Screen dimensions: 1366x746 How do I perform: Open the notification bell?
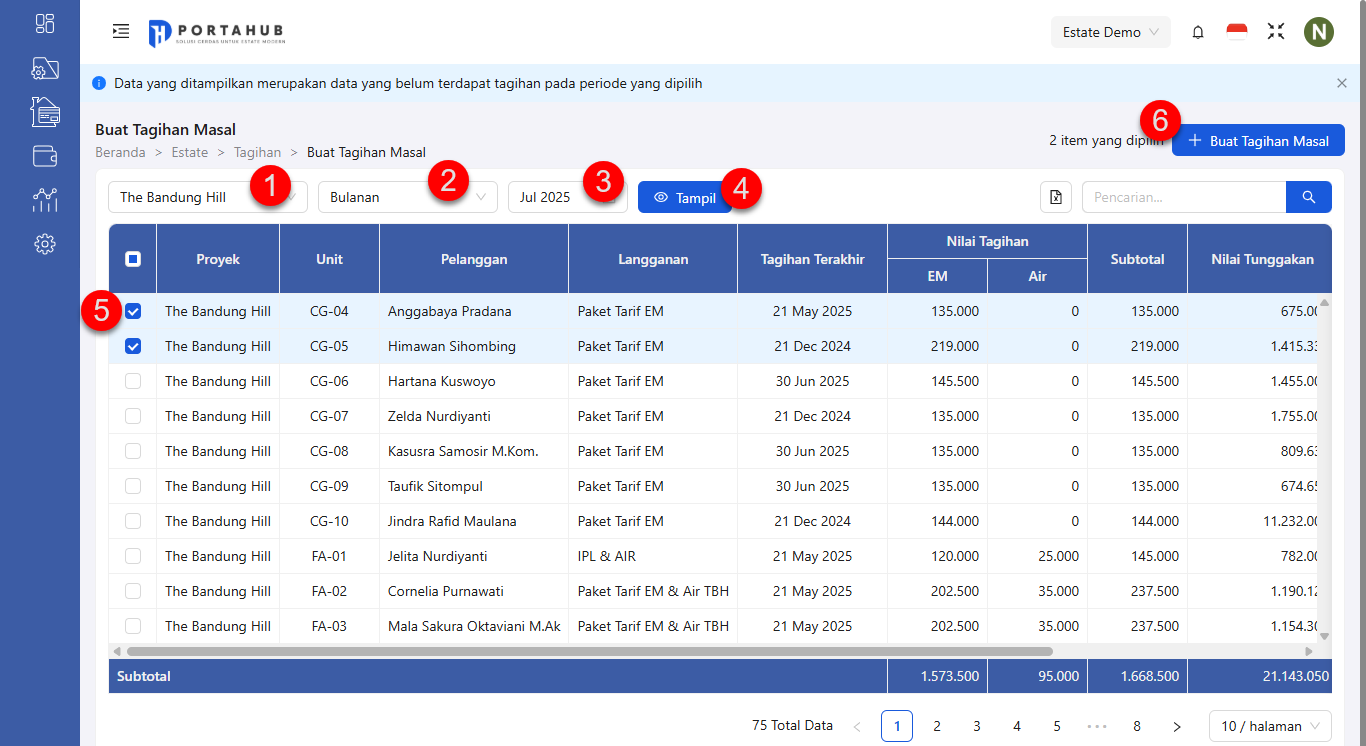[1198, 32]
